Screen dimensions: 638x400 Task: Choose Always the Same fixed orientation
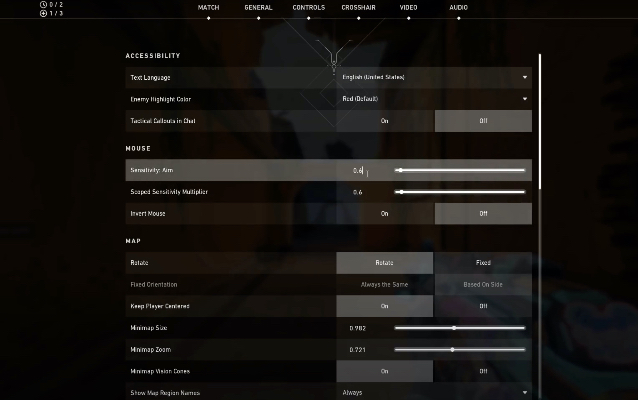pyautogui.click(x=385, y=284)
